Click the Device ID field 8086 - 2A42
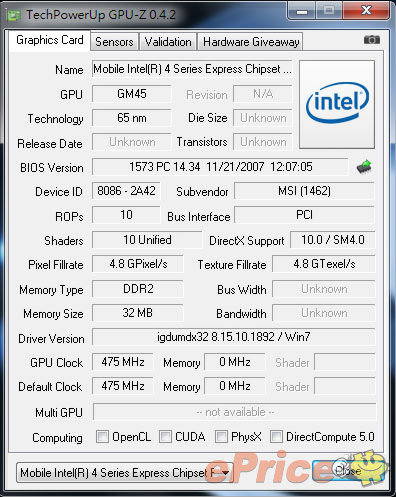Screen dimensions: 396x497 point(126,191)
